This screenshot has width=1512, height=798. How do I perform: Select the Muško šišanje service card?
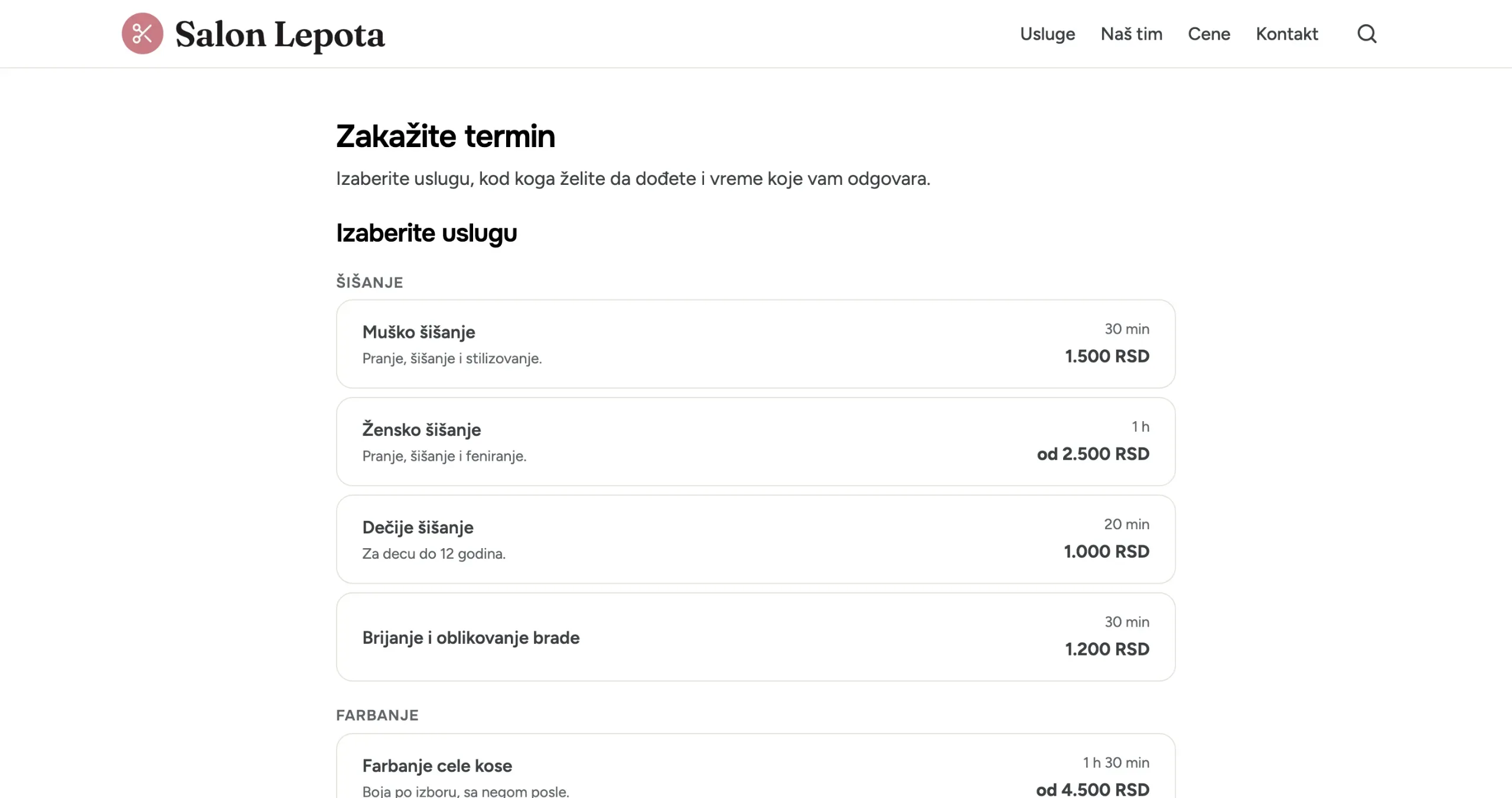755,344
